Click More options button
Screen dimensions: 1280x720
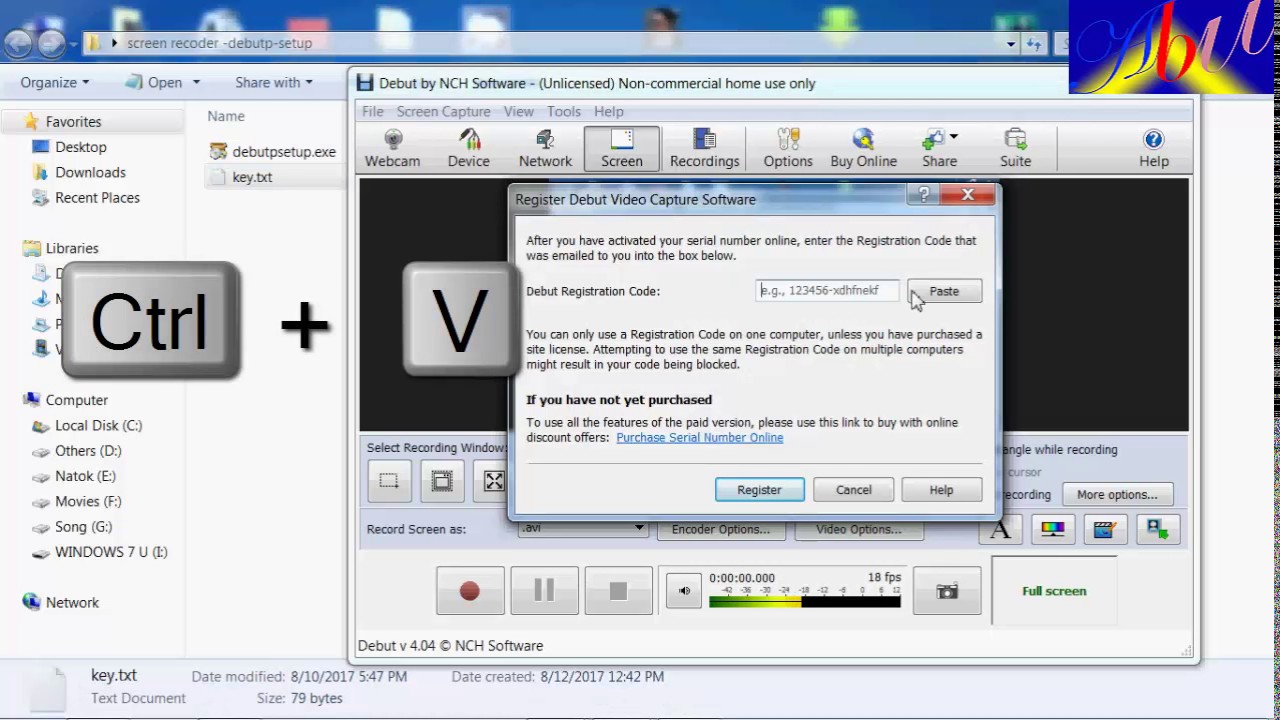click(1117, 494)
